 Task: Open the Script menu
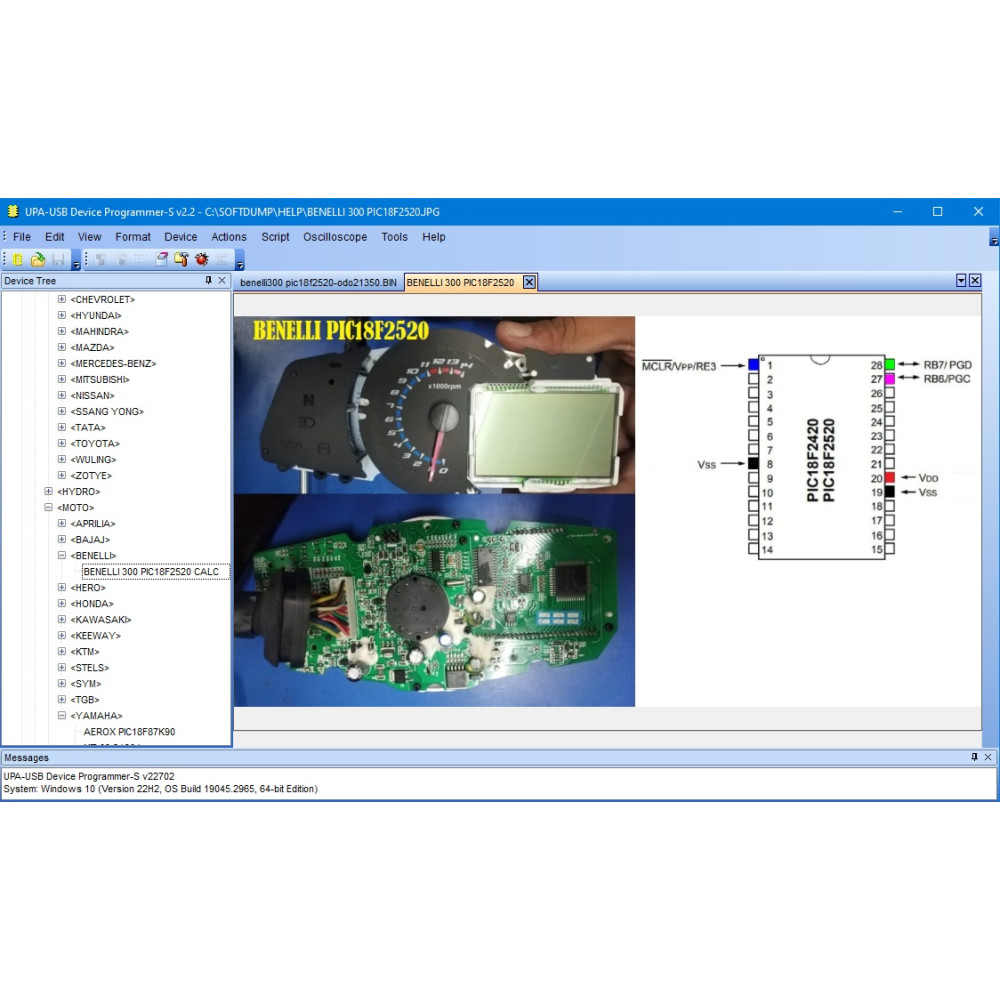coord(275,237)
